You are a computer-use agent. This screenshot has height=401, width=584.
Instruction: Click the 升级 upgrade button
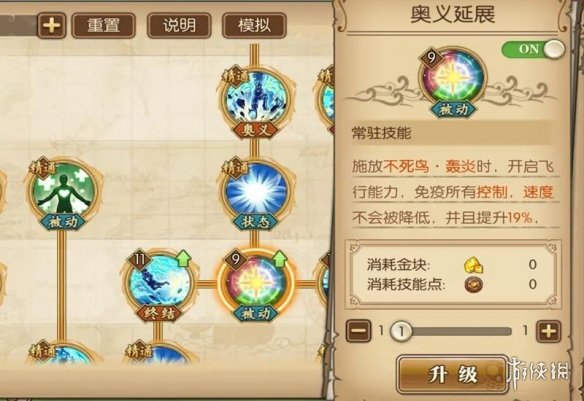pos(453,374)
